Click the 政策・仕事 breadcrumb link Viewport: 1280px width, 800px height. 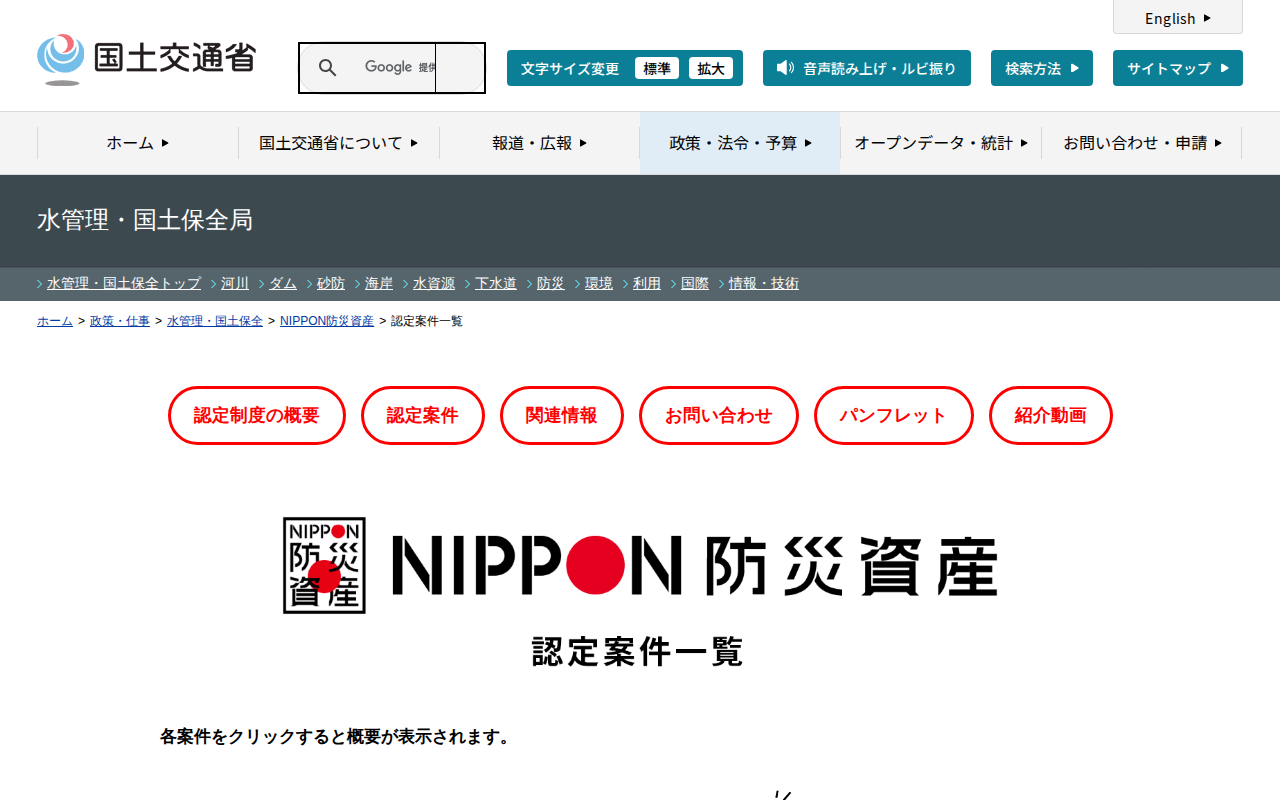point(120,321)
